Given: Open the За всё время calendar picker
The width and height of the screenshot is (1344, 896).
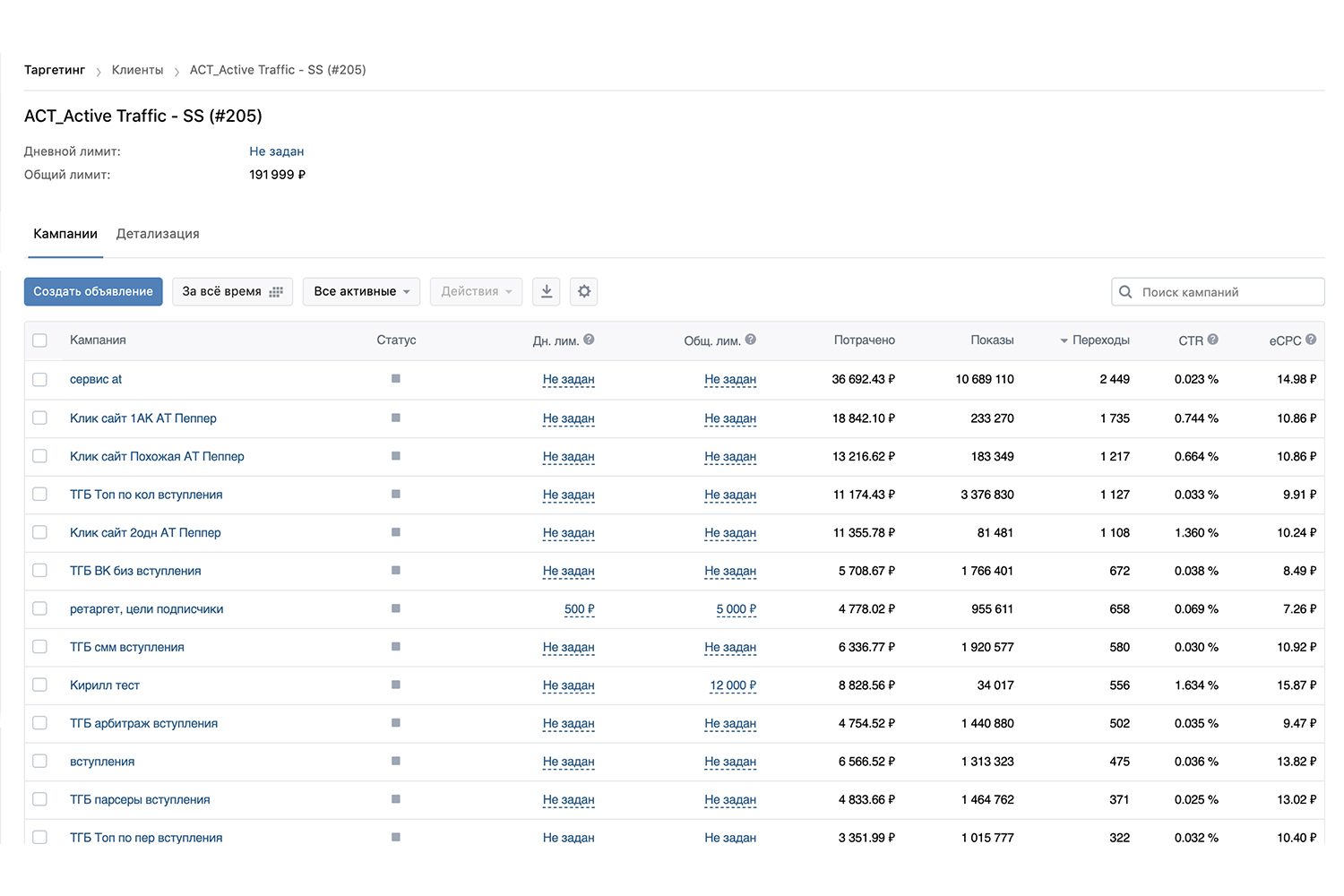Looking at the screenshot, I should pyautogui.click(x=232, y=291).
